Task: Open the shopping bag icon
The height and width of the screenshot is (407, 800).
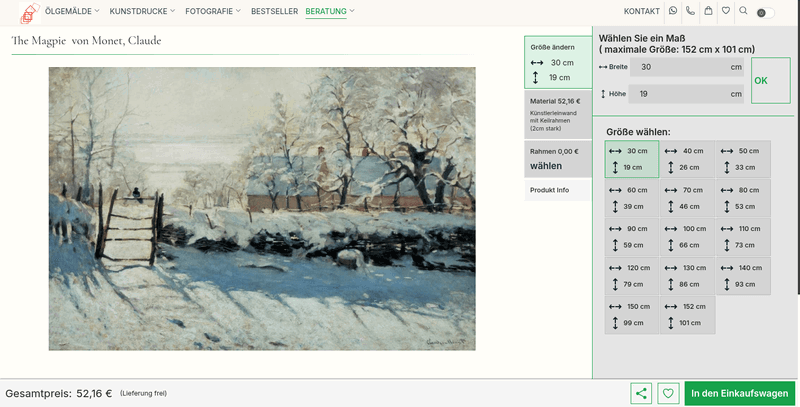Action: pos(708,11)
